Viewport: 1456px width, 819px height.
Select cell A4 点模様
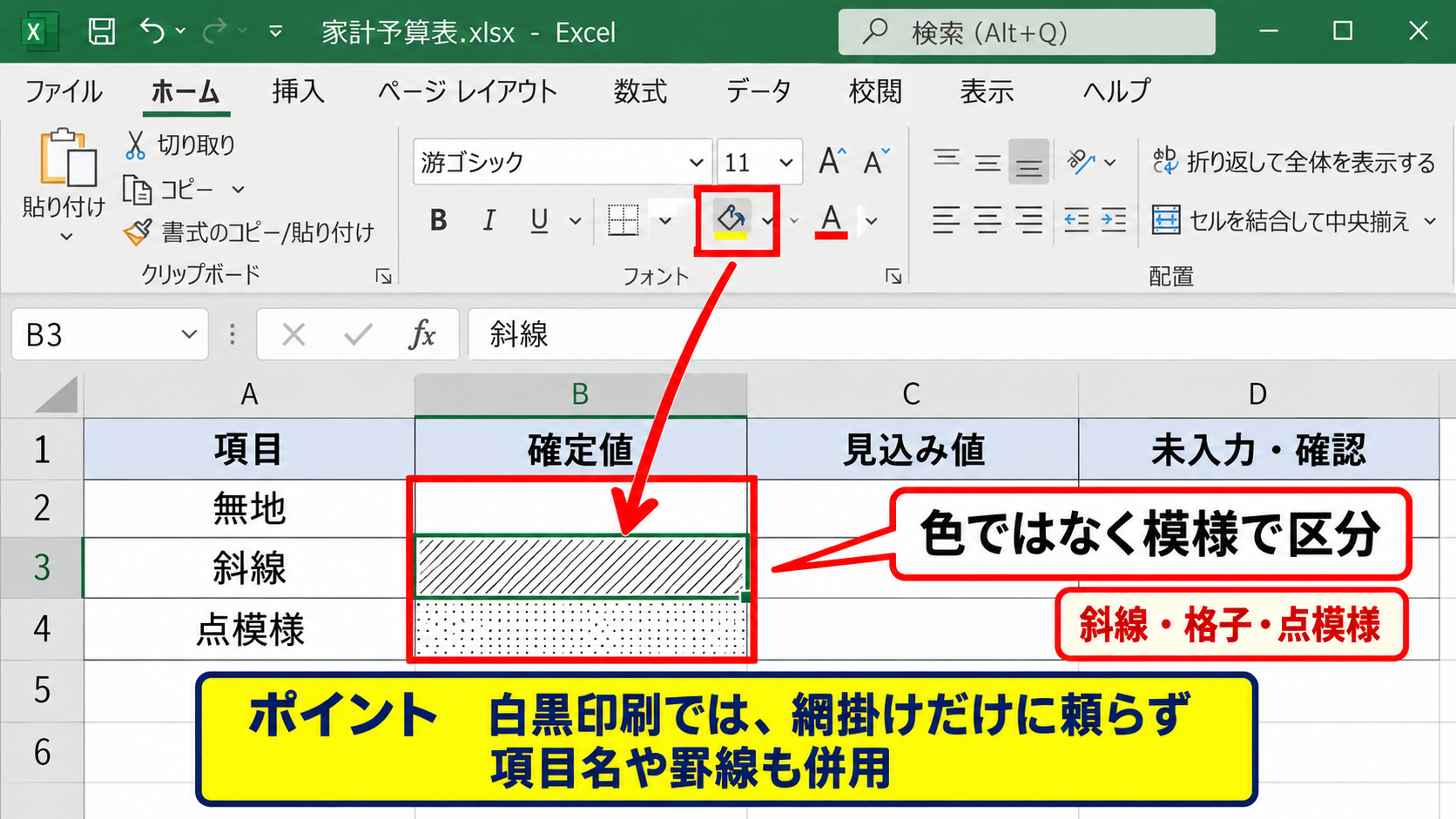click(249, 629)
